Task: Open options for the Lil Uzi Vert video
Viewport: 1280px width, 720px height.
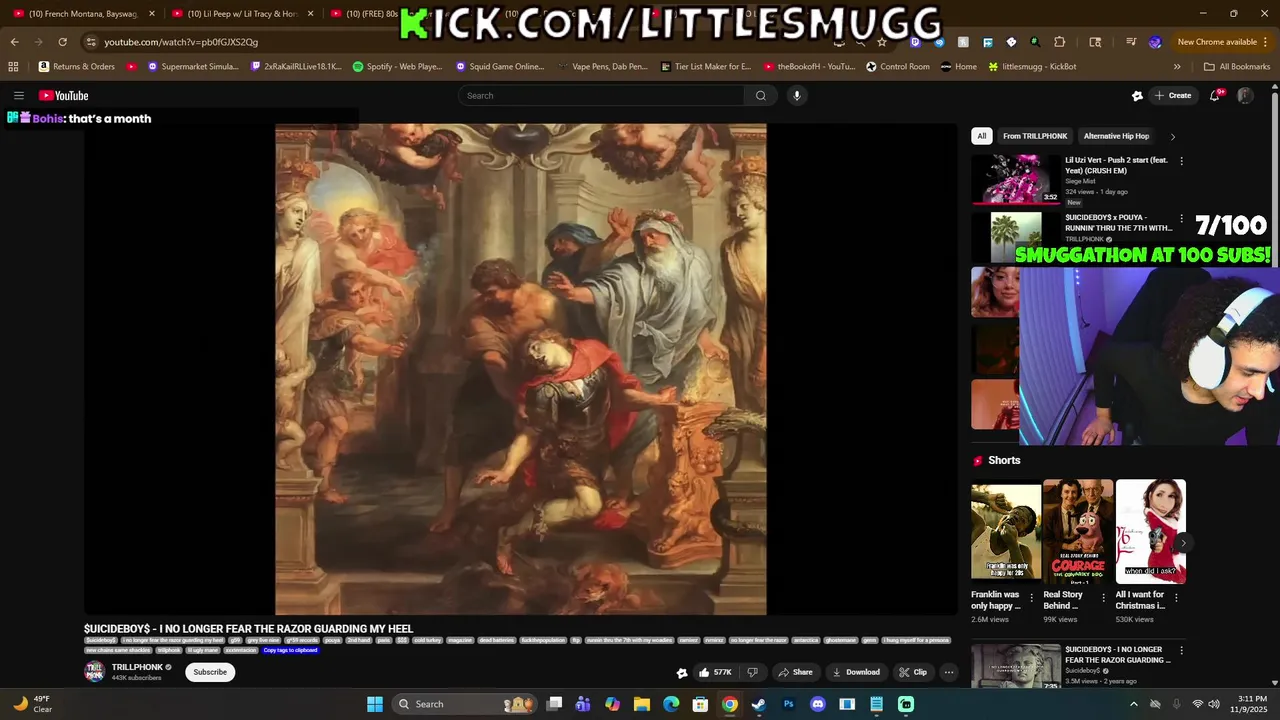Action: click(x=1181, y=161)
